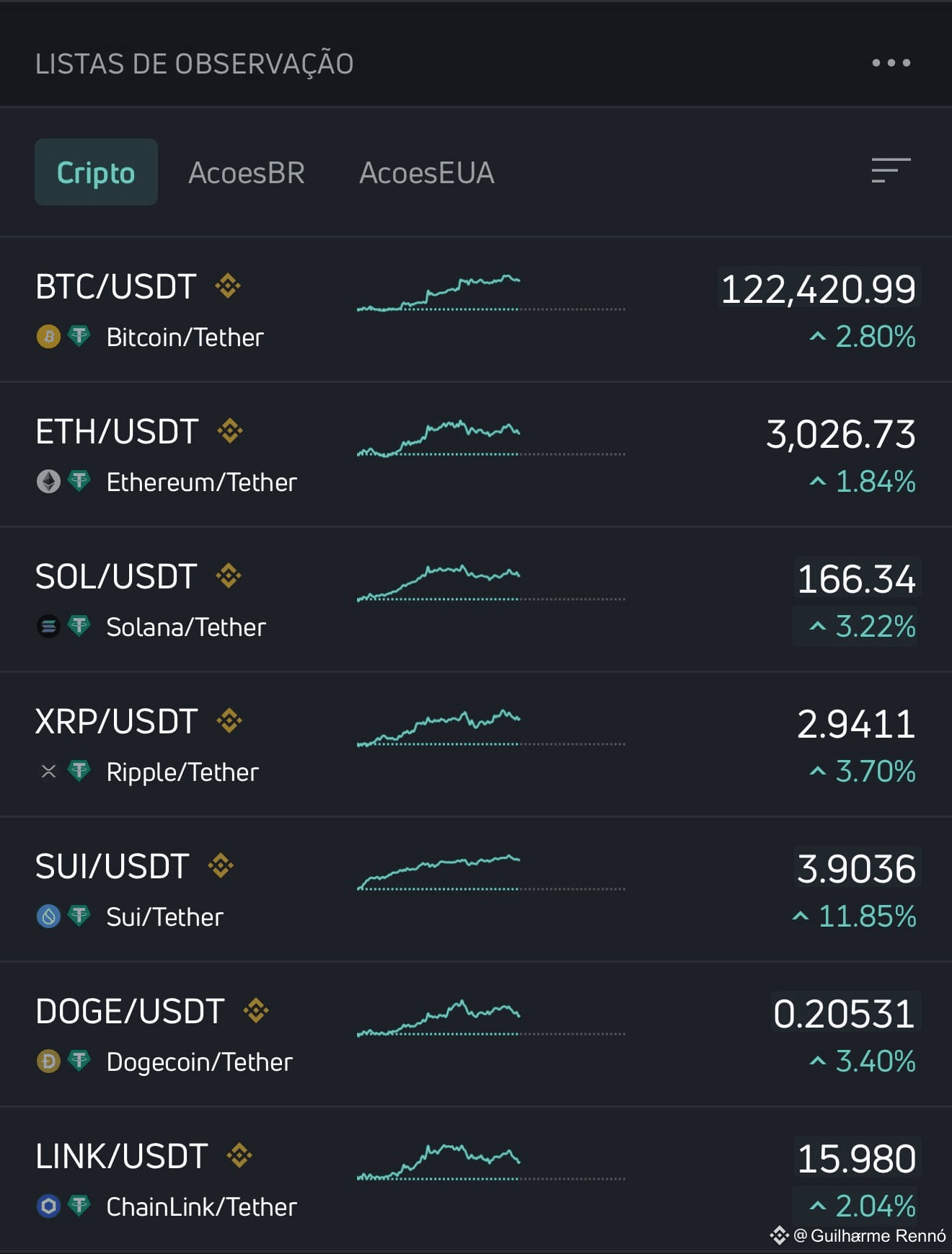Image resolution: width=952 pixels, height=1254 pixels.
Task: Click the price 3,026.73
Action: coord(841,434)
